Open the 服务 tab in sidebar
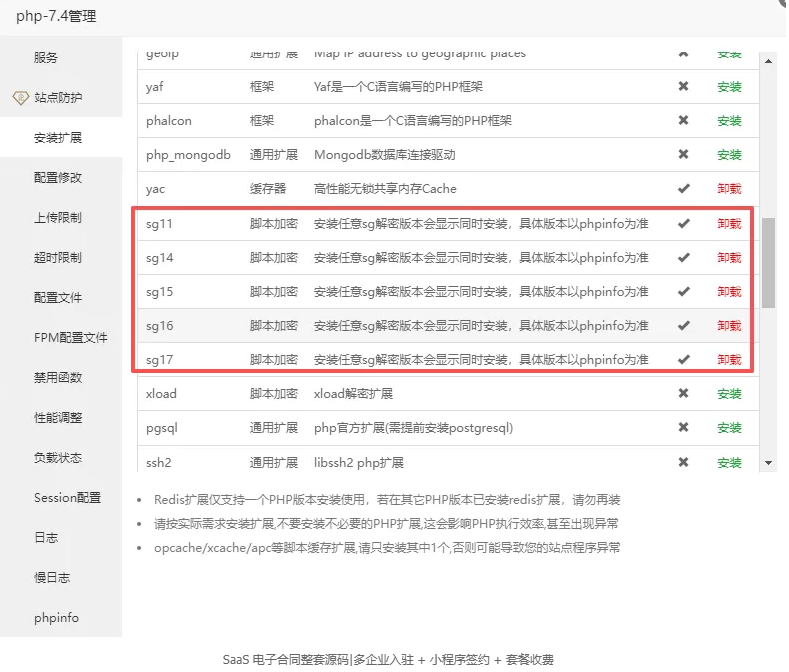Viewport: 789px width, 672px height. click(46, 57)
